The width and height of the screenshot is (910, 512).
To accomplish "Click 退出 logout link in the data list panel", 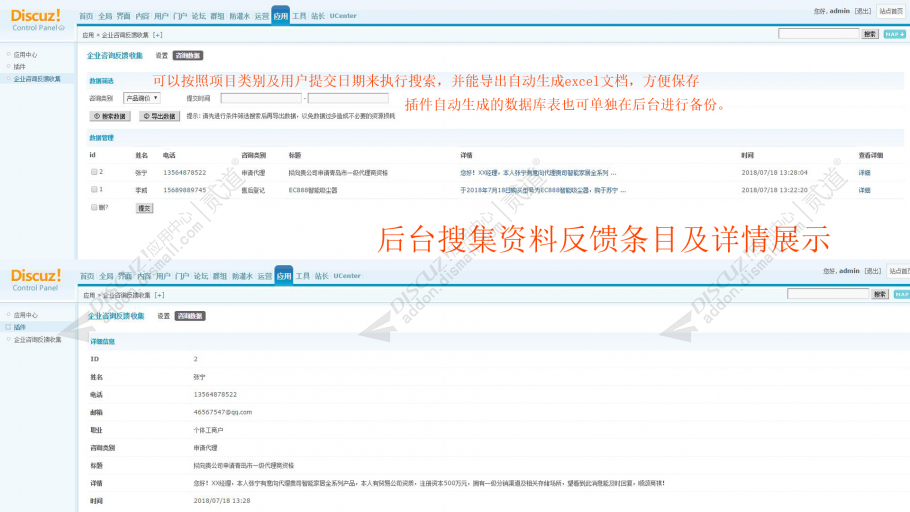I will tap(863, 11).
